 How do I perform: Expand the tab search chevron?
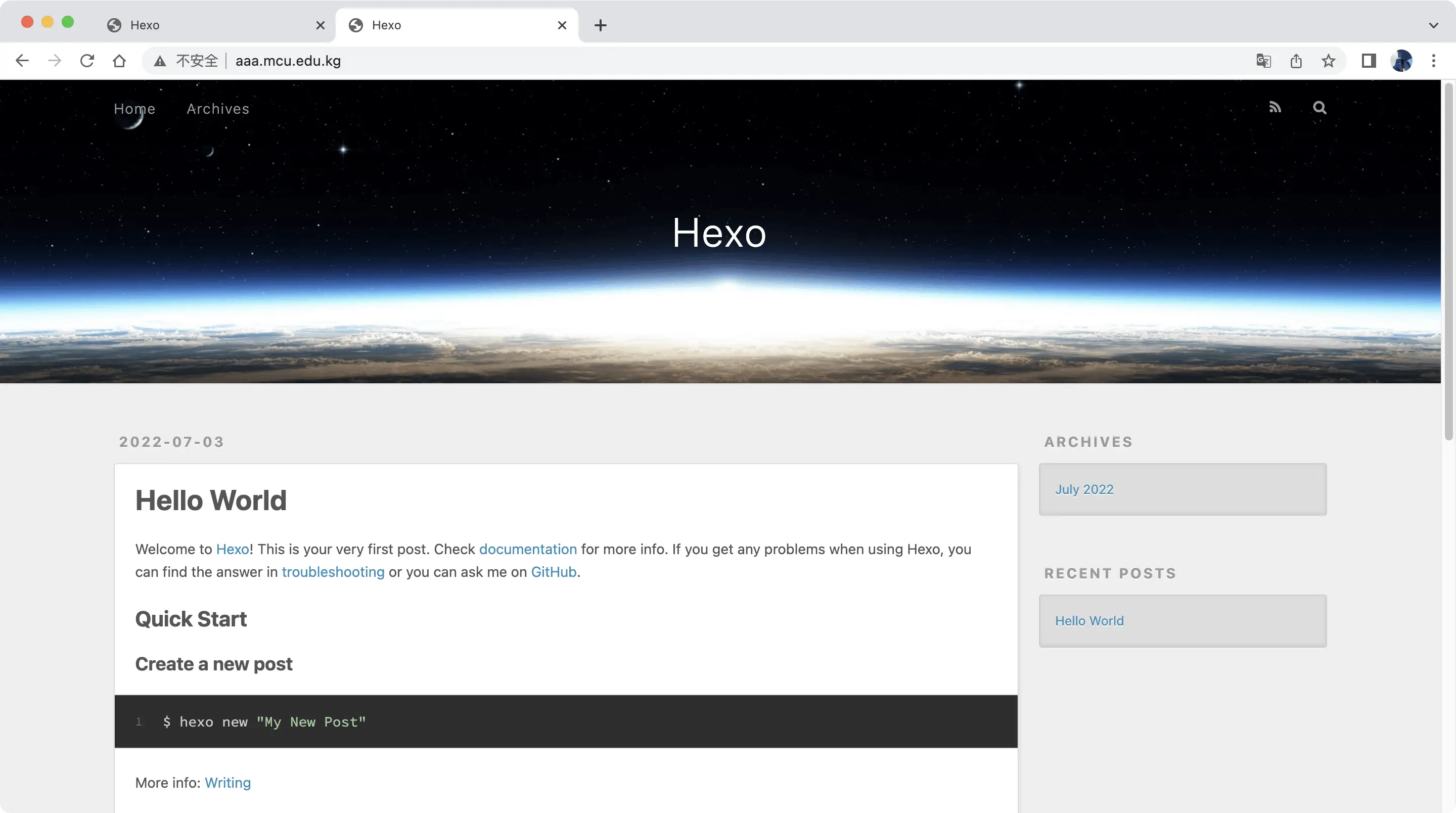point(1433,25)
